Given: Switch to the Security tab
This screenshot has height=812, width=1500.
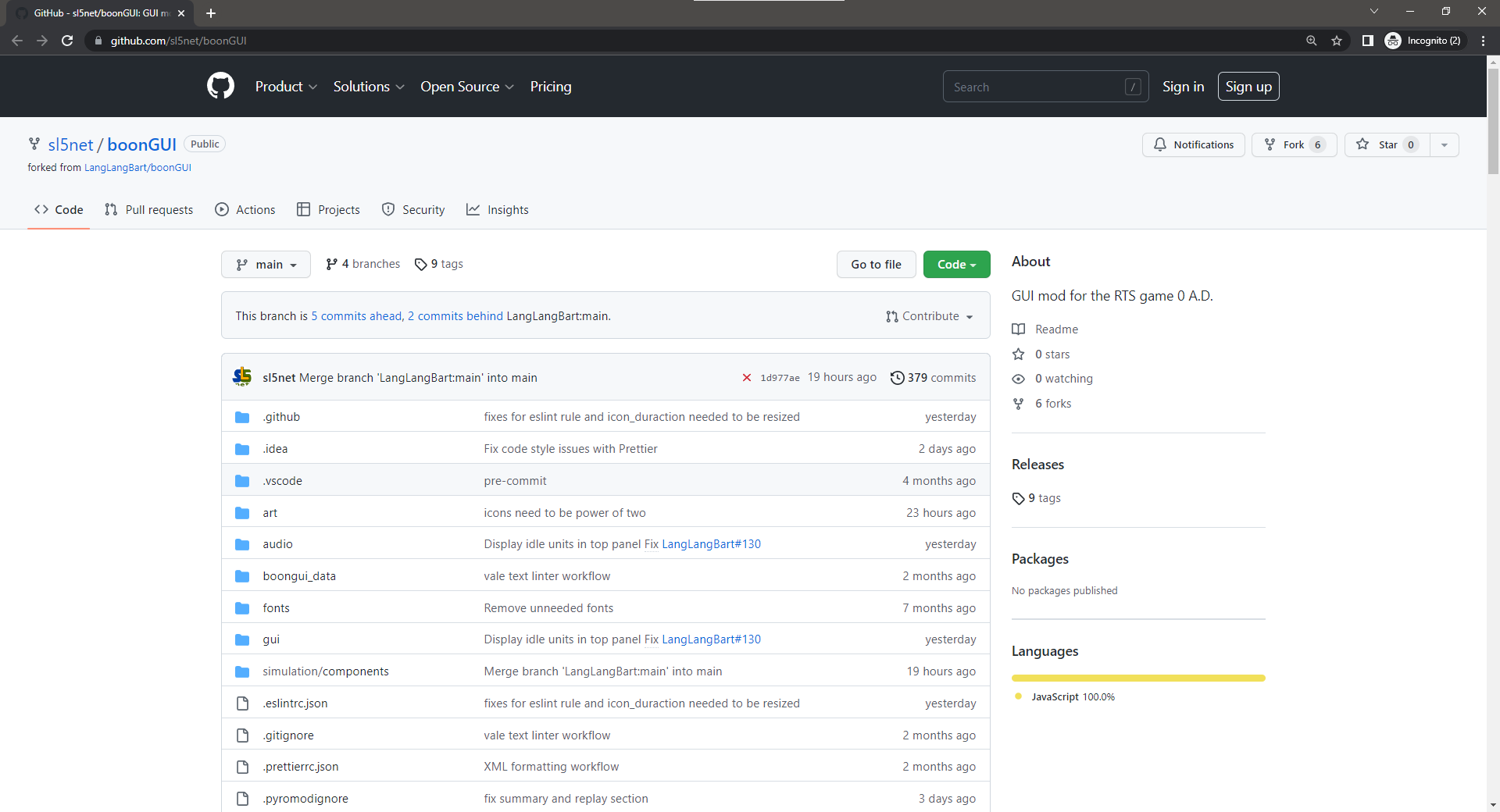Looking at the screenshot, I should (x=413, y=209).
